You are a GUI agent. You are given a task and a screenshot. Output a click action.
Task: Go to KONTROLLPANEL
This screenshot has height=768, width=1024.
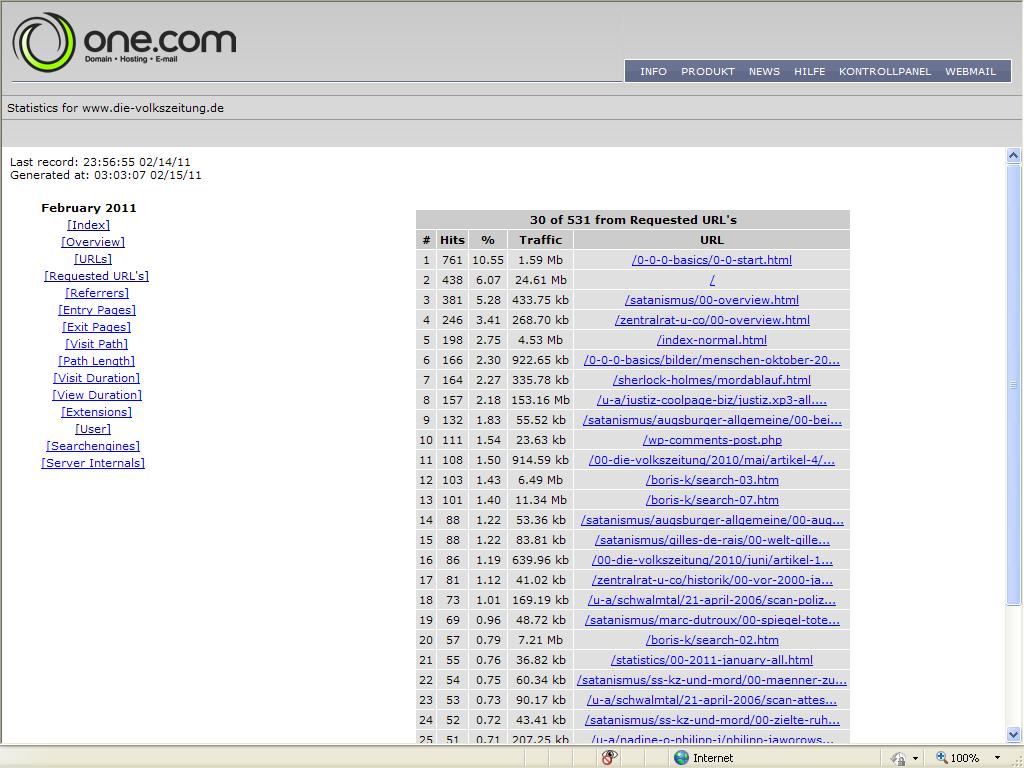pos(885,71)
